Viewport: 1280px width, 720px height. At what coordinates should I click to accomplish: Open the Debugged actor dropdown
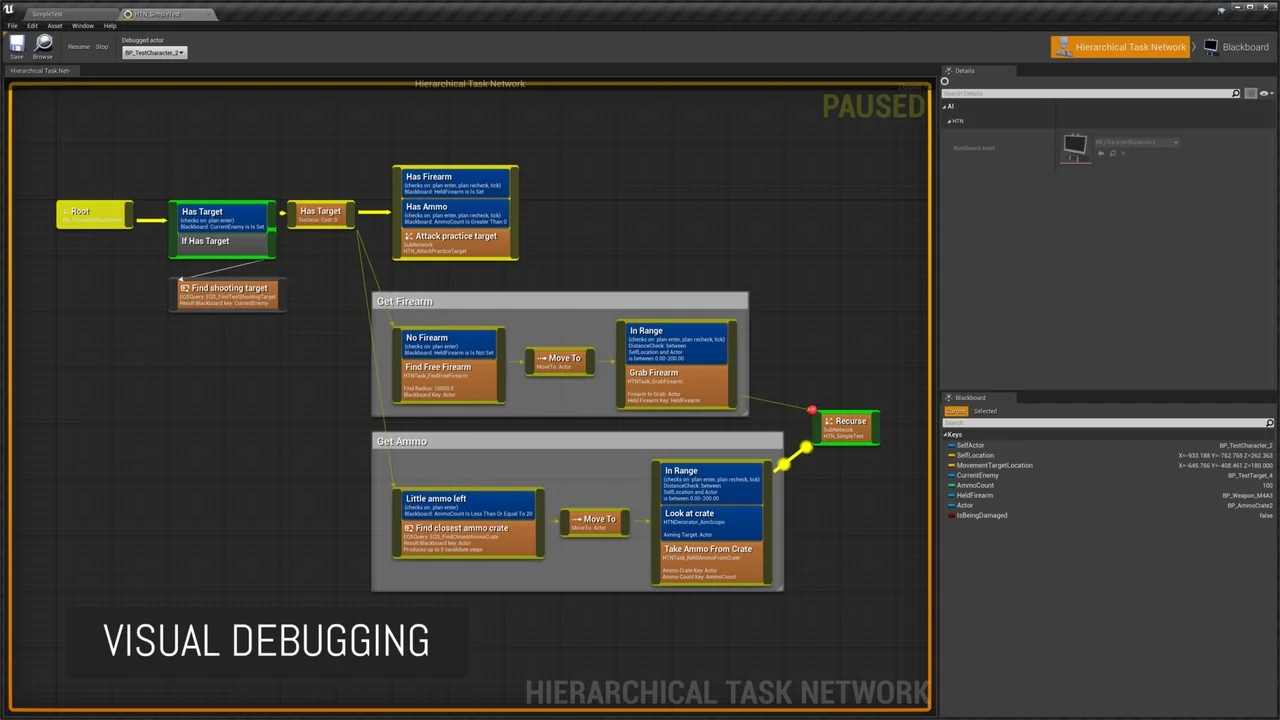(x=154, y=53)
